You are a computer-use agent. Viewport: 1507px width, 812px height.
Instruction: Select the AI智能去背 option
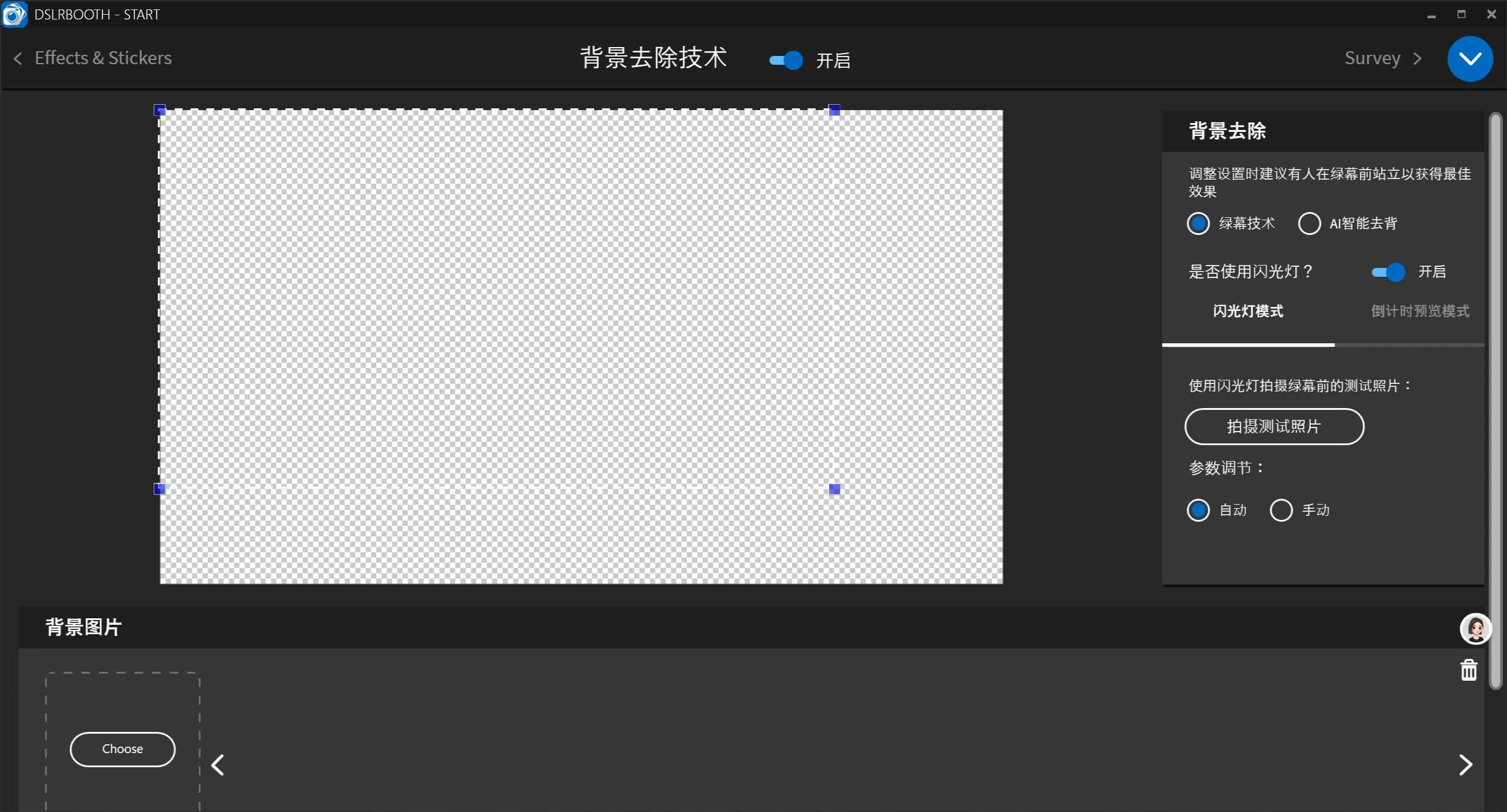[1309, 223]
